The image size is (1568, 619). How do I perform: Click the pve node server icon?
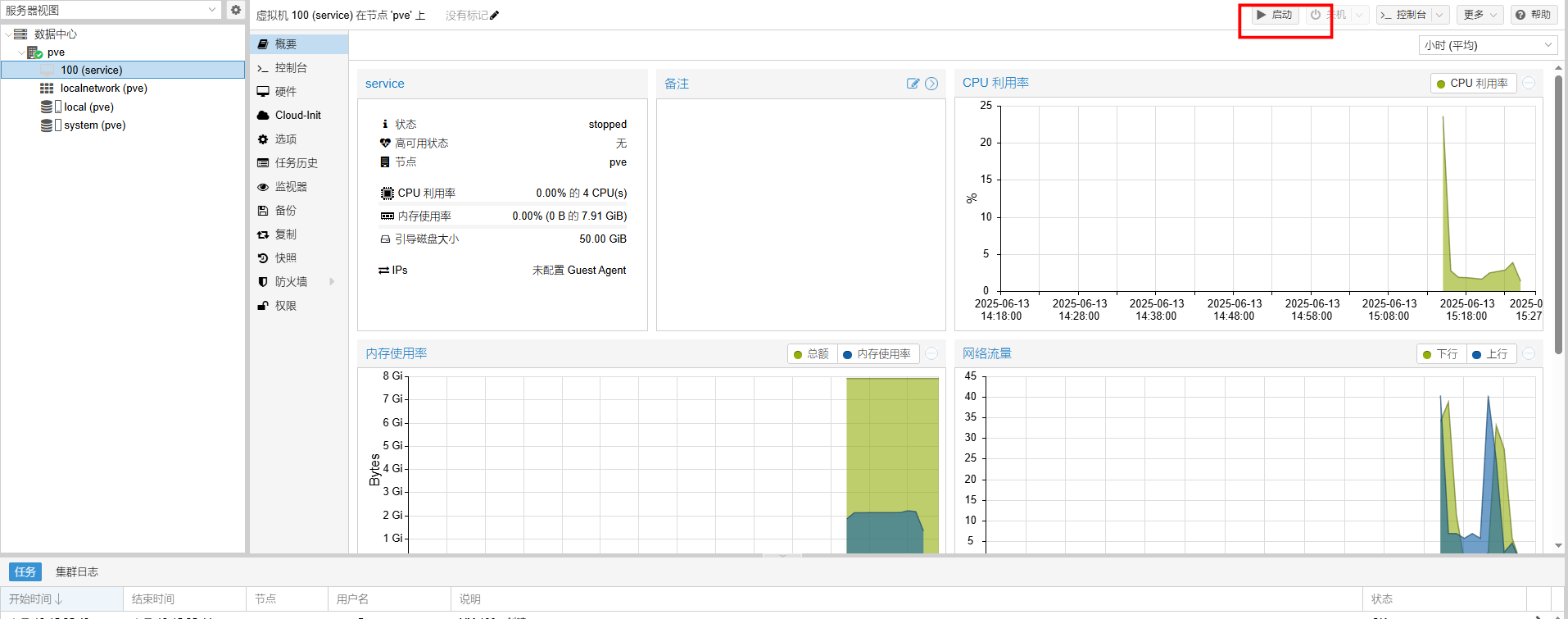(34, 52)
